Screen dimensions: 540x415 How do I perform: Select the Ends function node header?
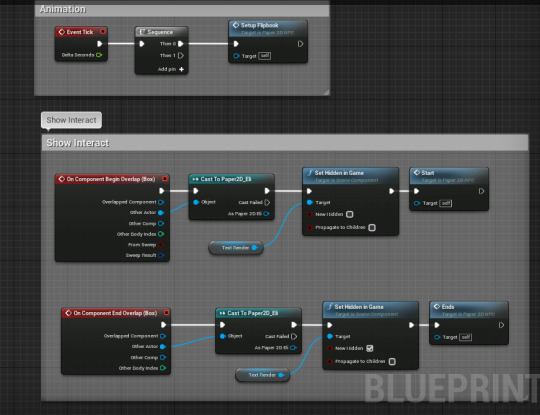tap(469, 310)
